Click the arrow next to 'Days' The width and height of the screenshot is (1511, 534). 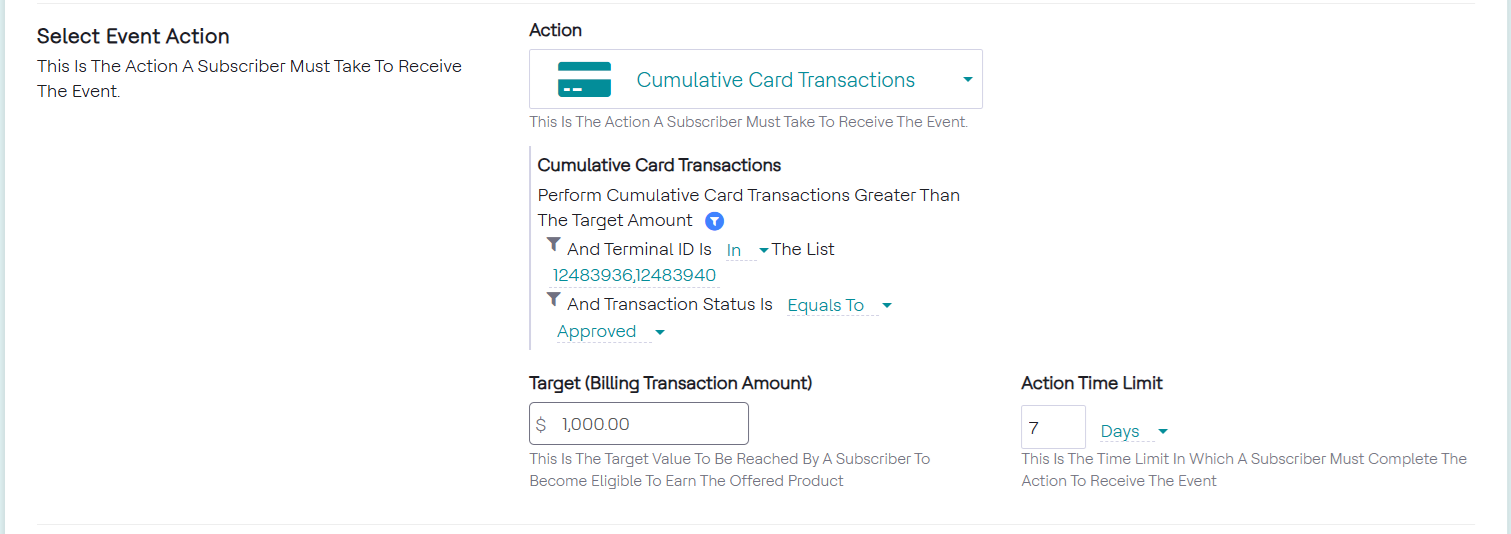coord(1163,432)
